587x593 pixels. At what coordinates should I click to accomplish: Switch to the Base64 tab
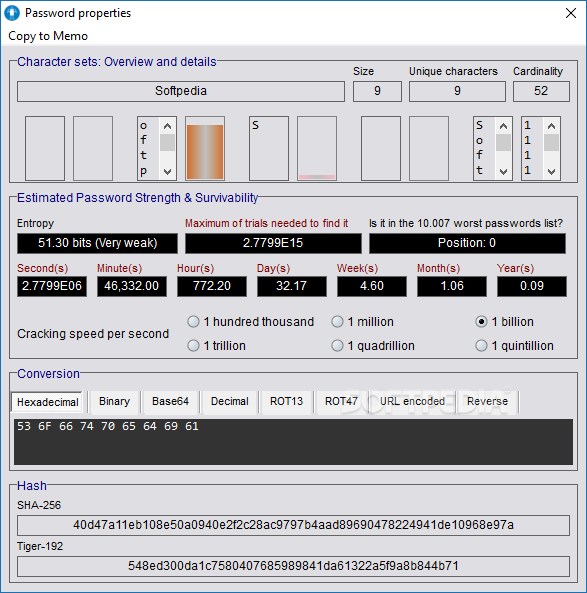pyautogui.click(x=170, y=402)
